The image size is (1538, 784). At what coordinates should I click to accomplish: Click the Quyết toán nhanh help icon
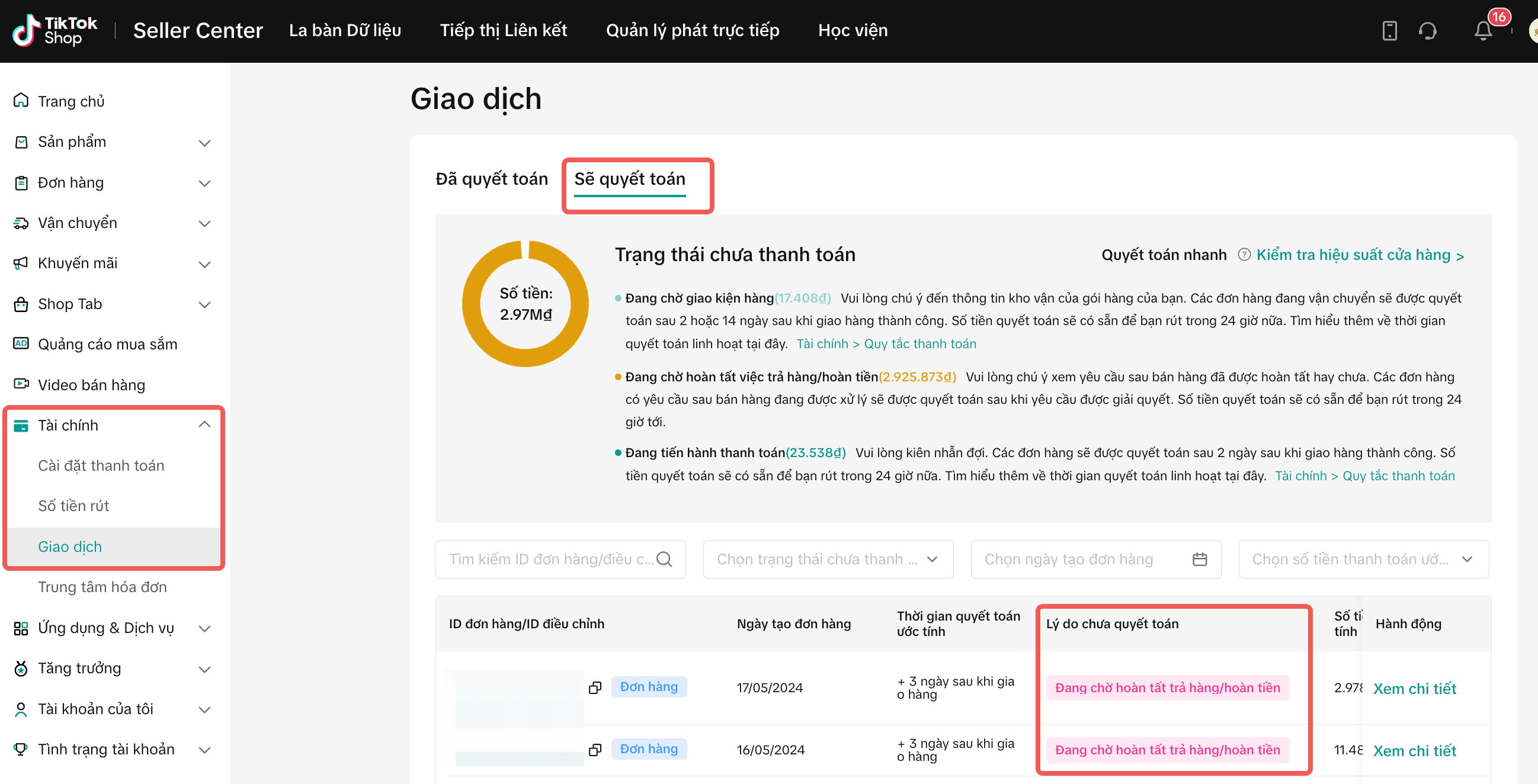click(1244, 255)
